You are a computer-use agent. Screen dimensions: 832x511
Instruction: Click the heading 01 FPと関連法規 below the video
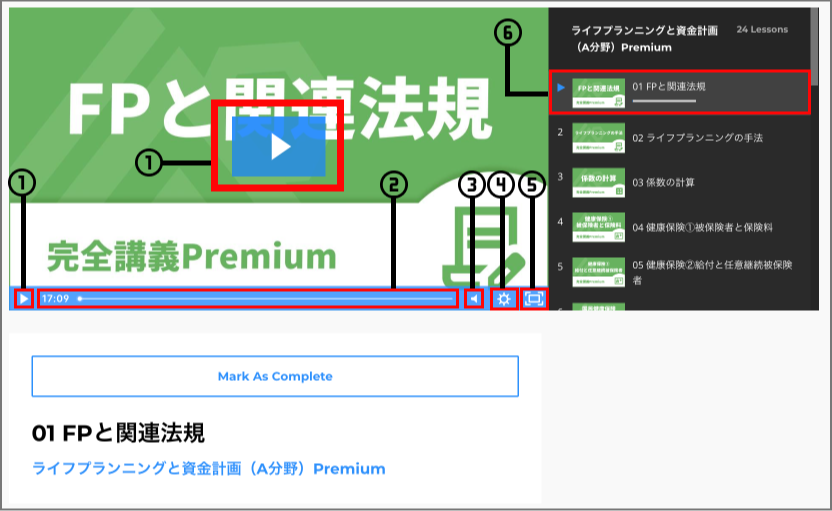[118, 433]
